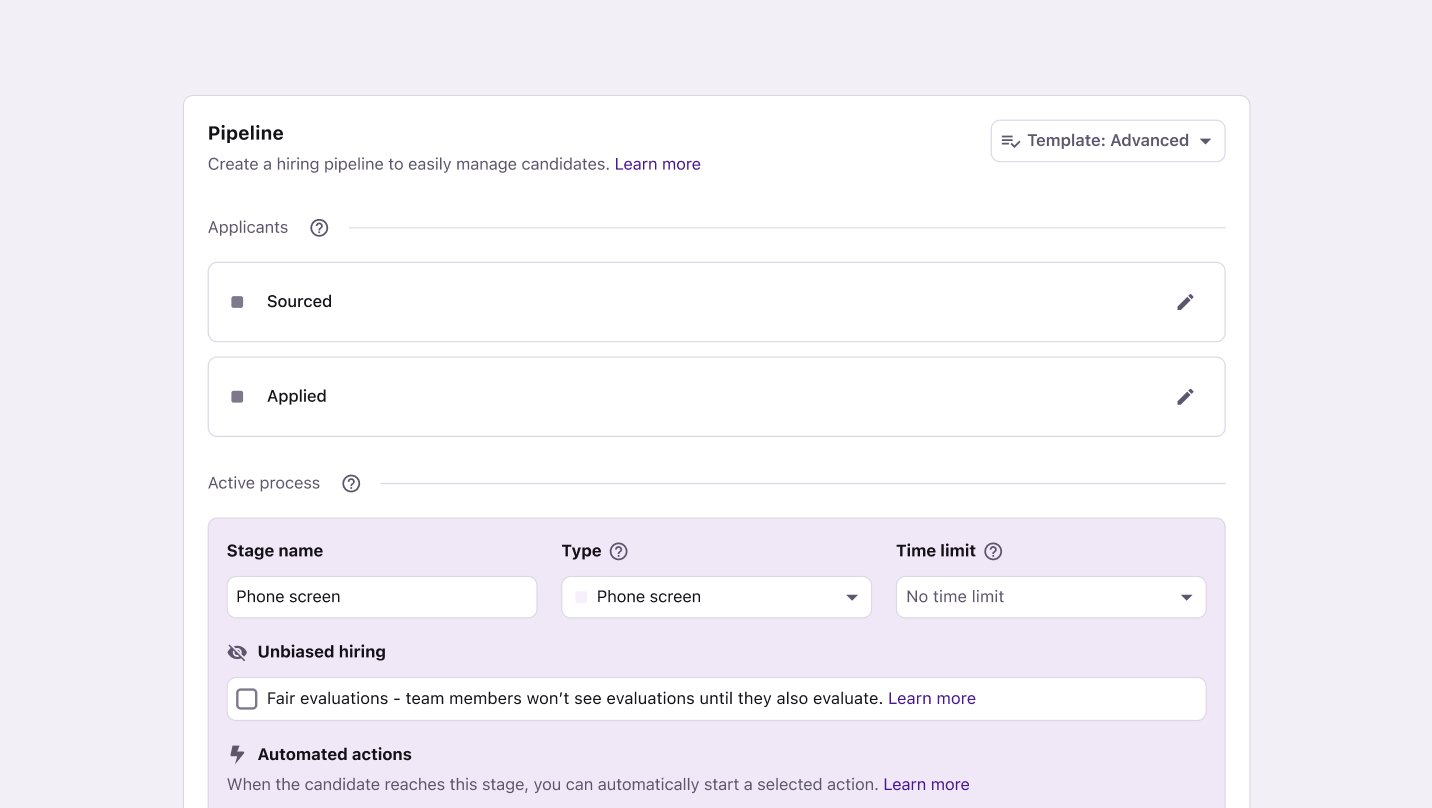Click the lightning bolt Automated actions icon
The image size is (1432, 808).
237,754
